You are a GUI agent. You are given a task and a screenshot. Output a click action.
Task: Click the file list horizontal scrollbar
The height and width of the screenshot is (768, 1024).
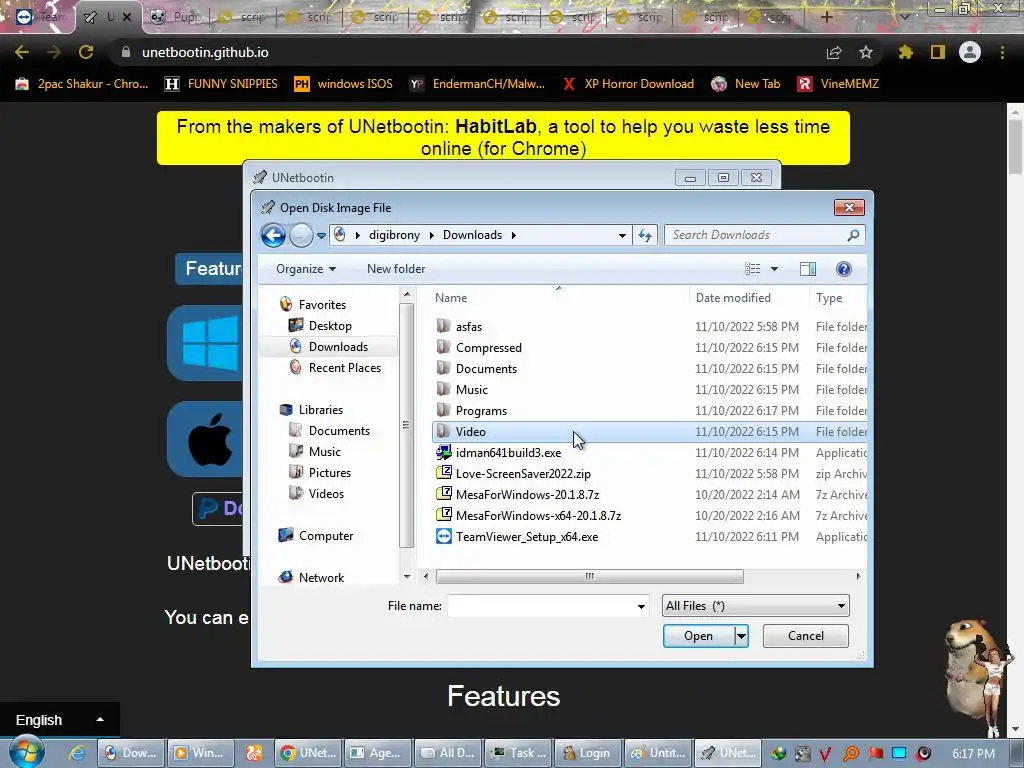pos(590,576)
